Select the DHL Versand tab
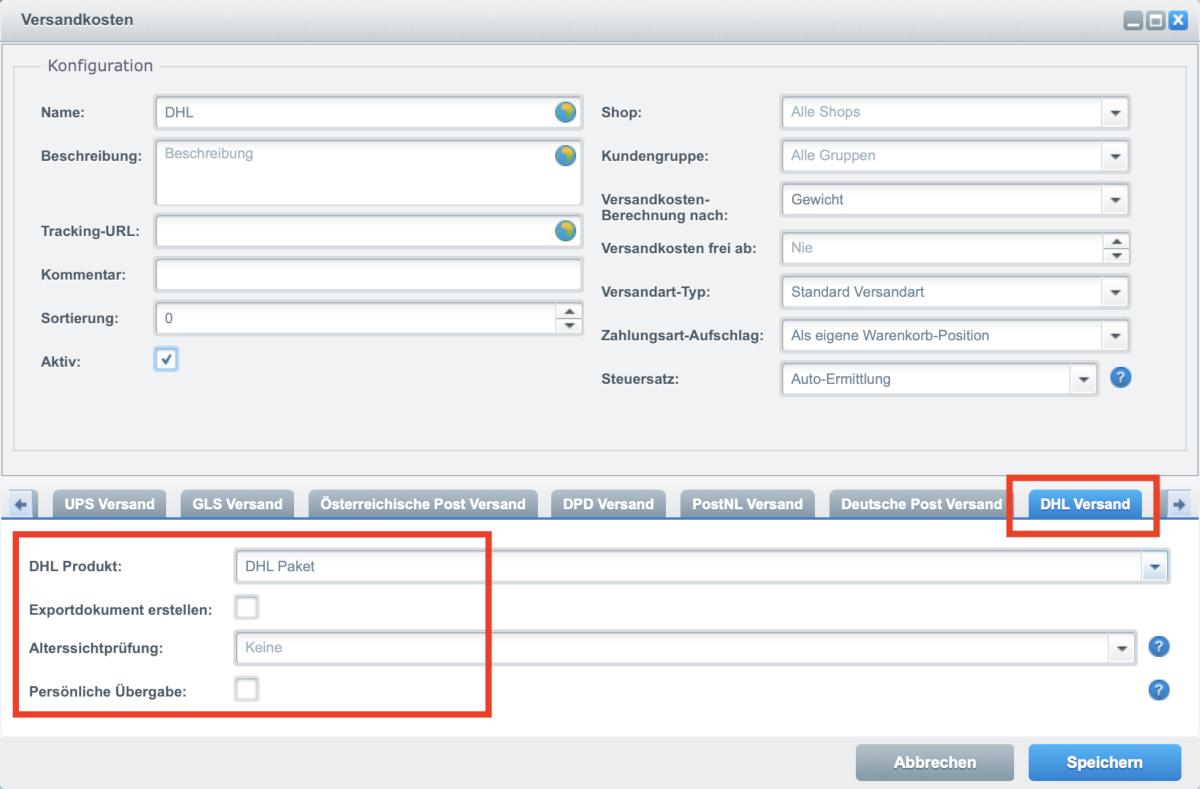1200x789 pixels. point(1085,503)
